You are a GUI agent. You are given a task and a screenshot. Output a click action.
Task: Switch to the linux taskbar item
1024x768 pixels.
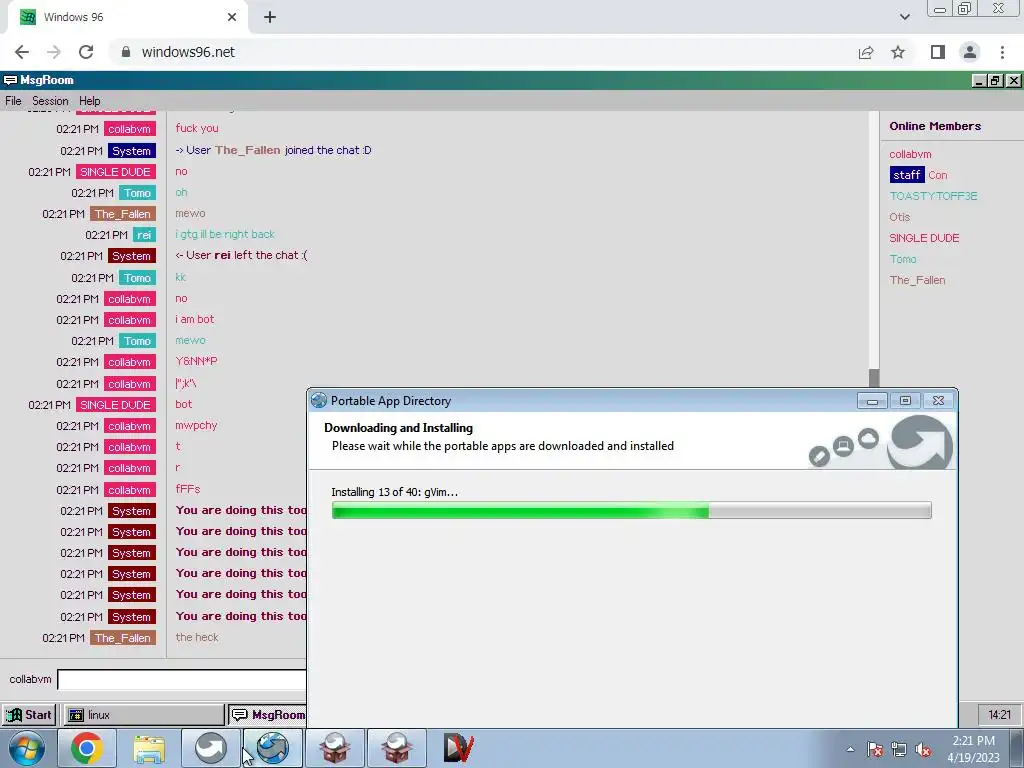click(x=143, y=715)
